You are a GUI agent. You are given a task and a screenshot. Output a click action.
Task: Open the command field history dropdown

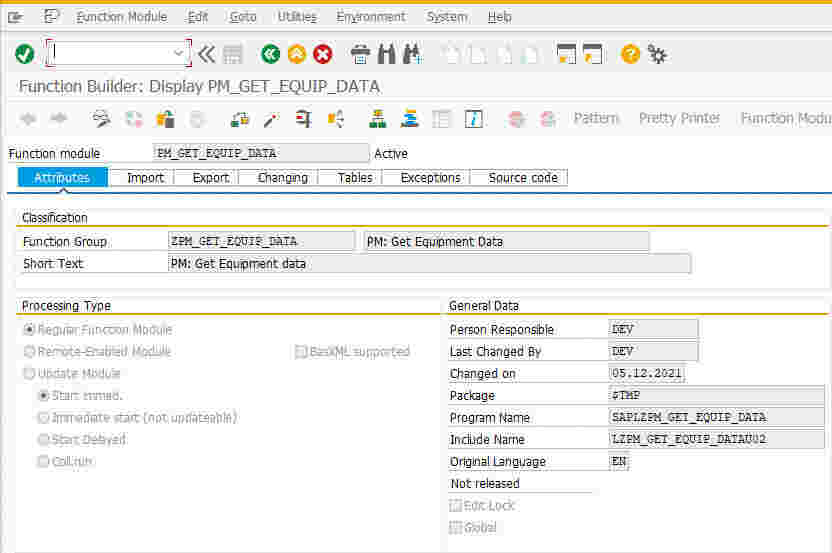[178, 53]
